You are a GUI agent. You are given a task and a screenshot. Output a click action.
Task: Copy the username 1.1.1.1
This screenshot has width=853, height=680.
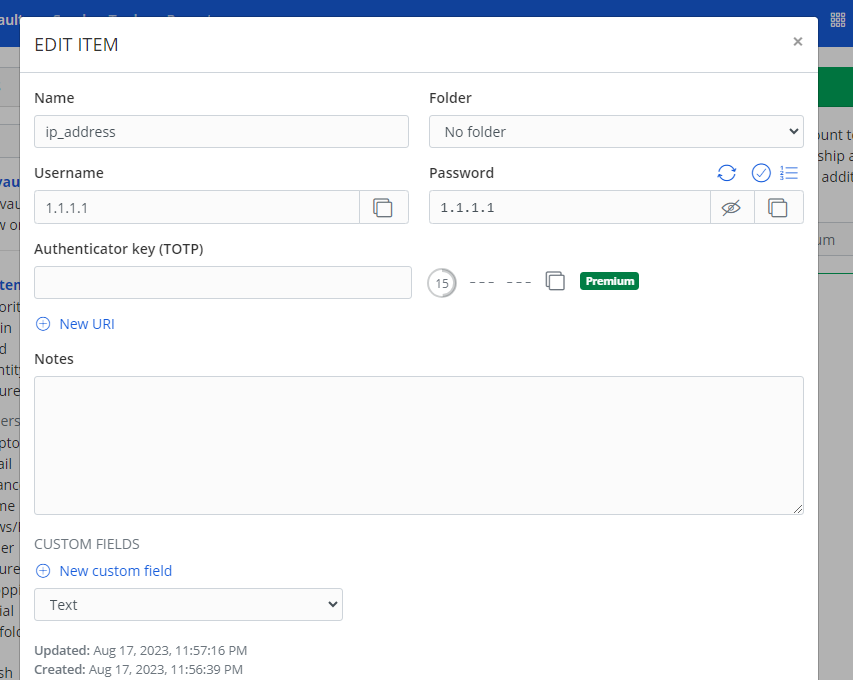pyautogui.click(x=384, y=207)
